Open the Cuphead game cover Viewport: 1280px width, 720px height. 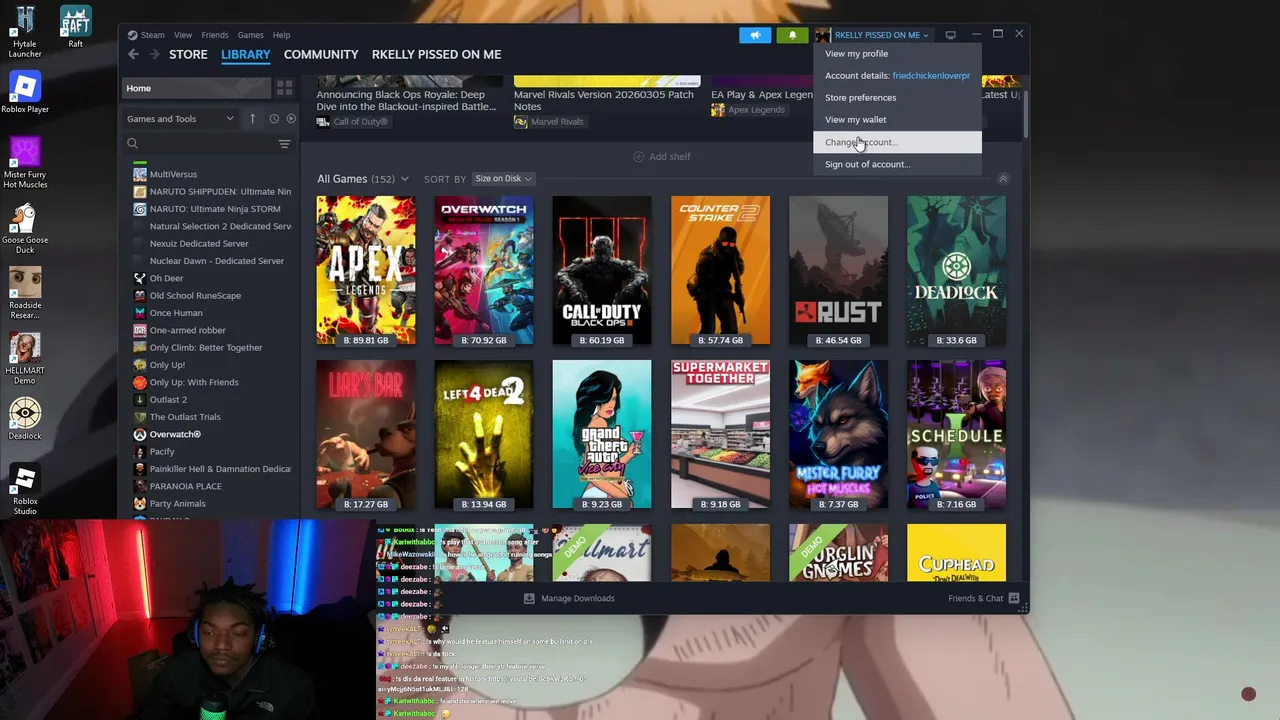pyautogui.click(x=956, y=552)
